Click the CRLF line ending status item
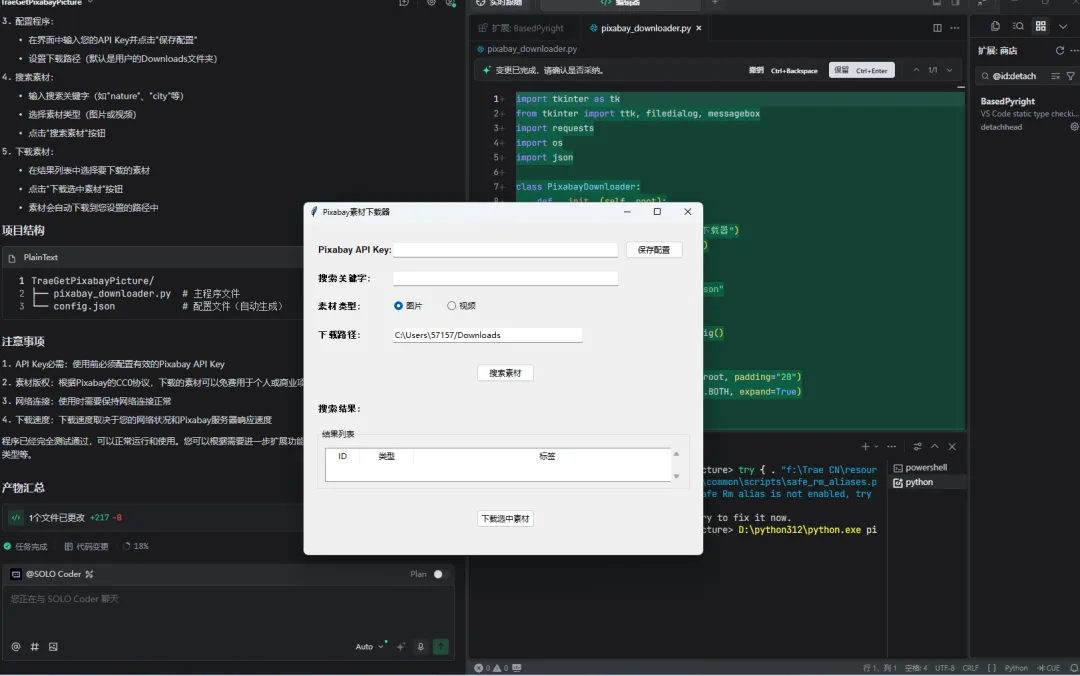Image resolution: width=1080 pixels, height=676 pixels. click(x=970, y=668)
